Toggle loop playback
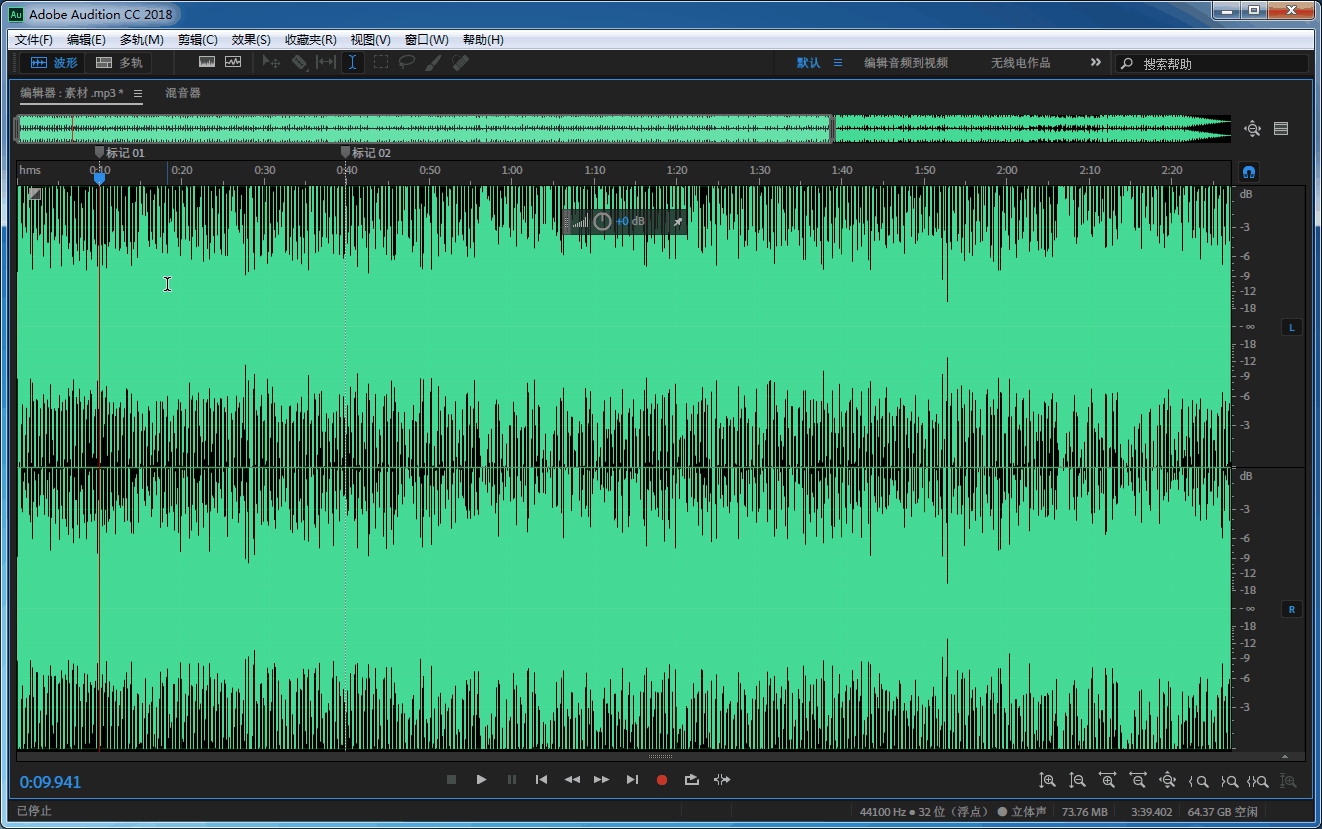The height and width of the screenshot is (829, 1322). point(692,780)
